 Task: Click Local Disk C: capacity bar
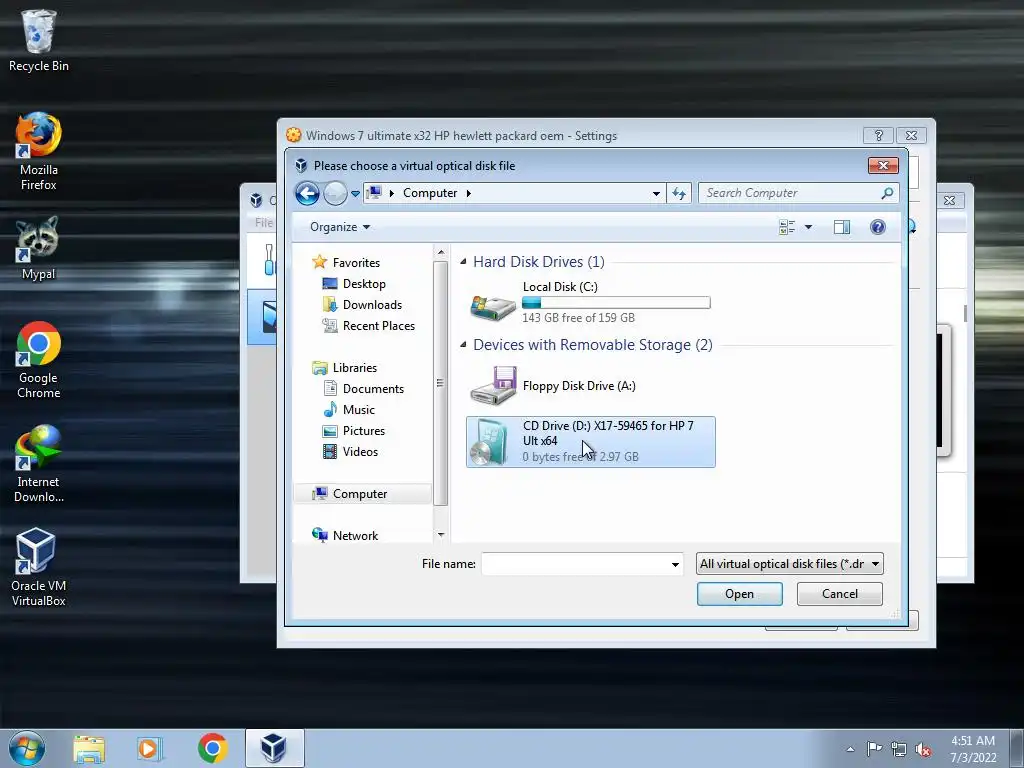click(616, 302)
